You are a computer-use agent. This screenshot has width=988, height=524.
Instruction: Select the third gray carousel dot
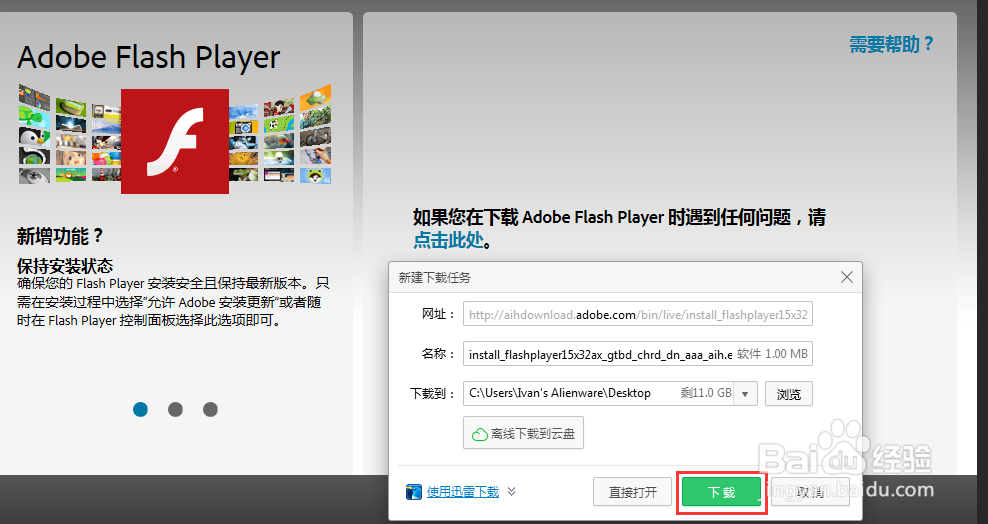pyautogui.click(x=210, y=409)
